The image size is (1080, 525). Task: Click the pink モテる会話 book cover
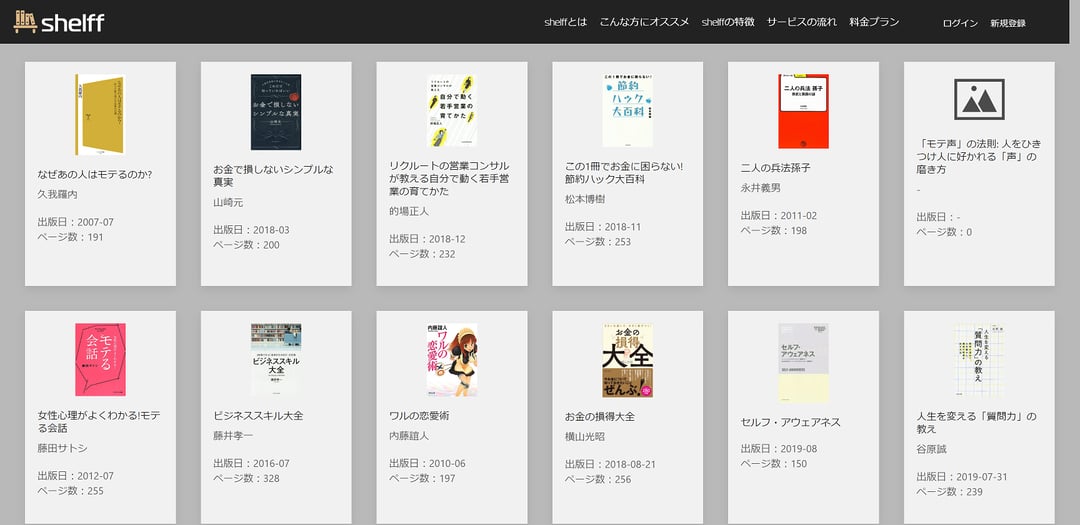tap(100, 359)
